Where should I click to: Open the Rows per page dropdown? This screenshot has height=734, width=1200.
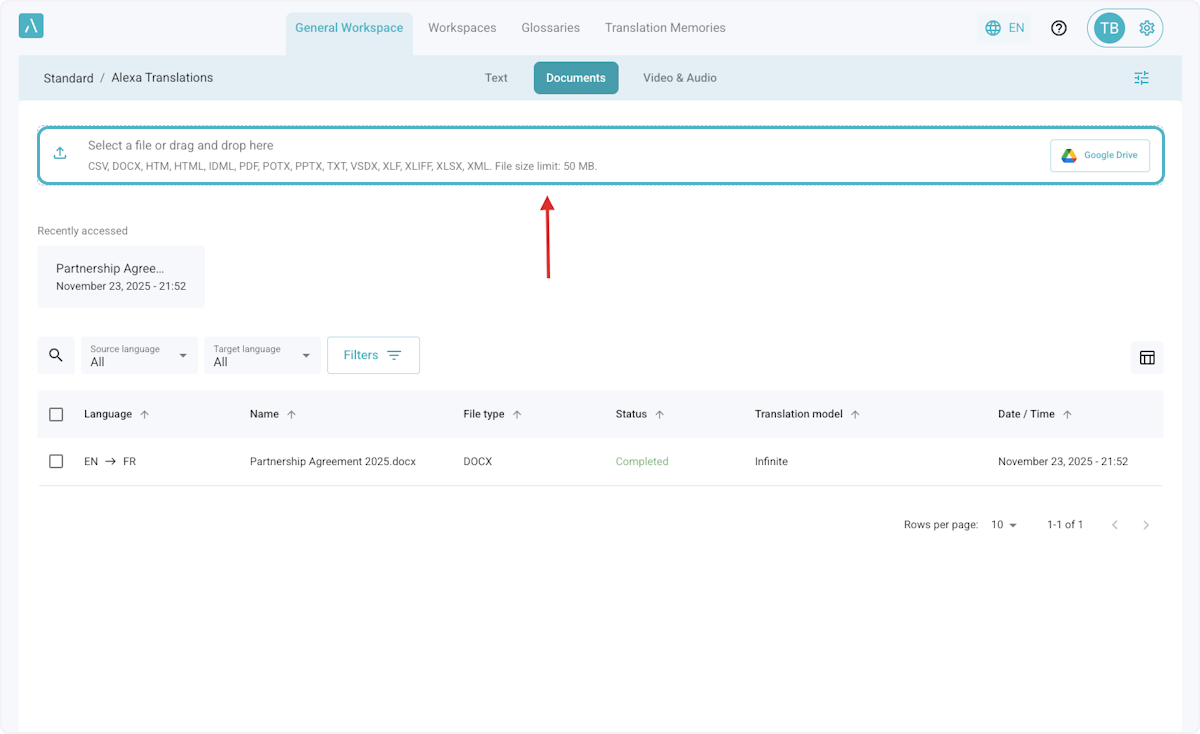(x=1003, y=525)
